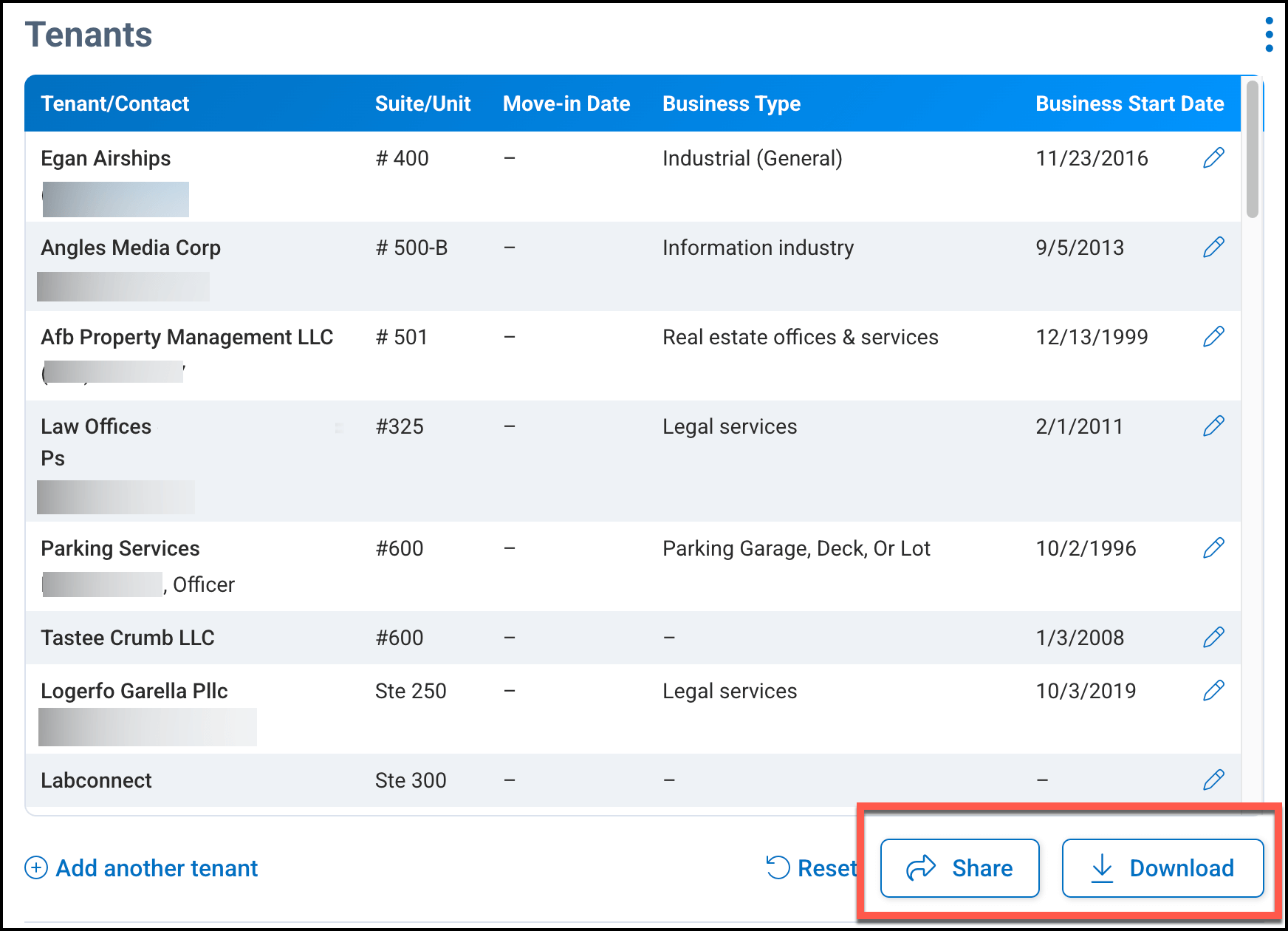Select Business Start Date column header
This screenshot has height=931, width=1288.
click(1129, 104)
